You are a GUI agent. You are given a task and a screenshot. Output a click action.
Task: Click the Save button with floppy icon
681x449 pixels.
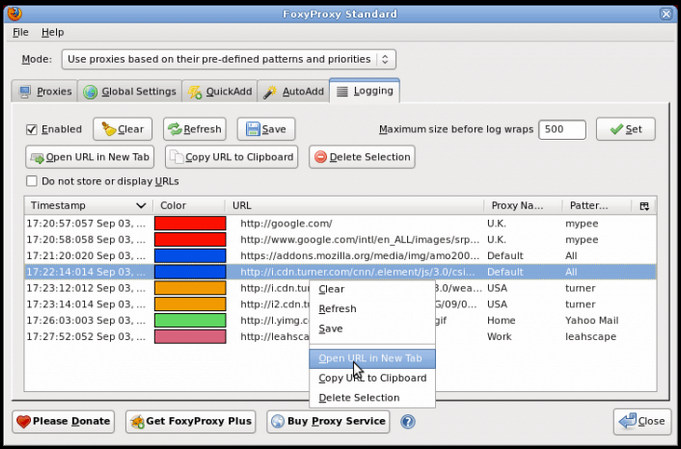[266, 129]
